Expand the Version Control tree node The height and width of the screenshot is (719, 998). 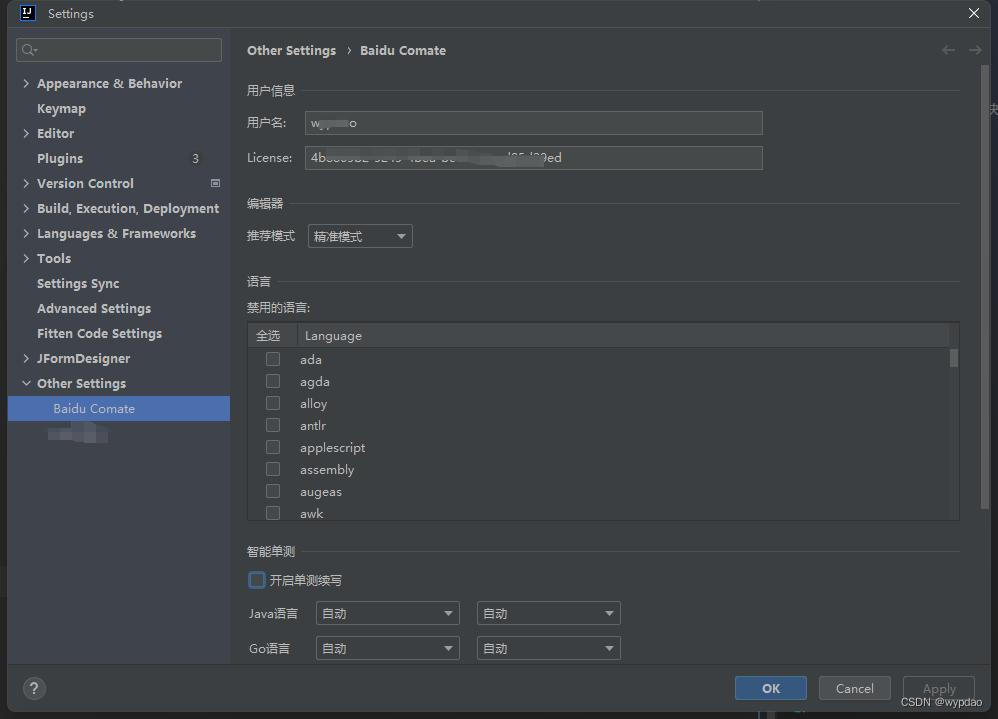coord(26,183)
